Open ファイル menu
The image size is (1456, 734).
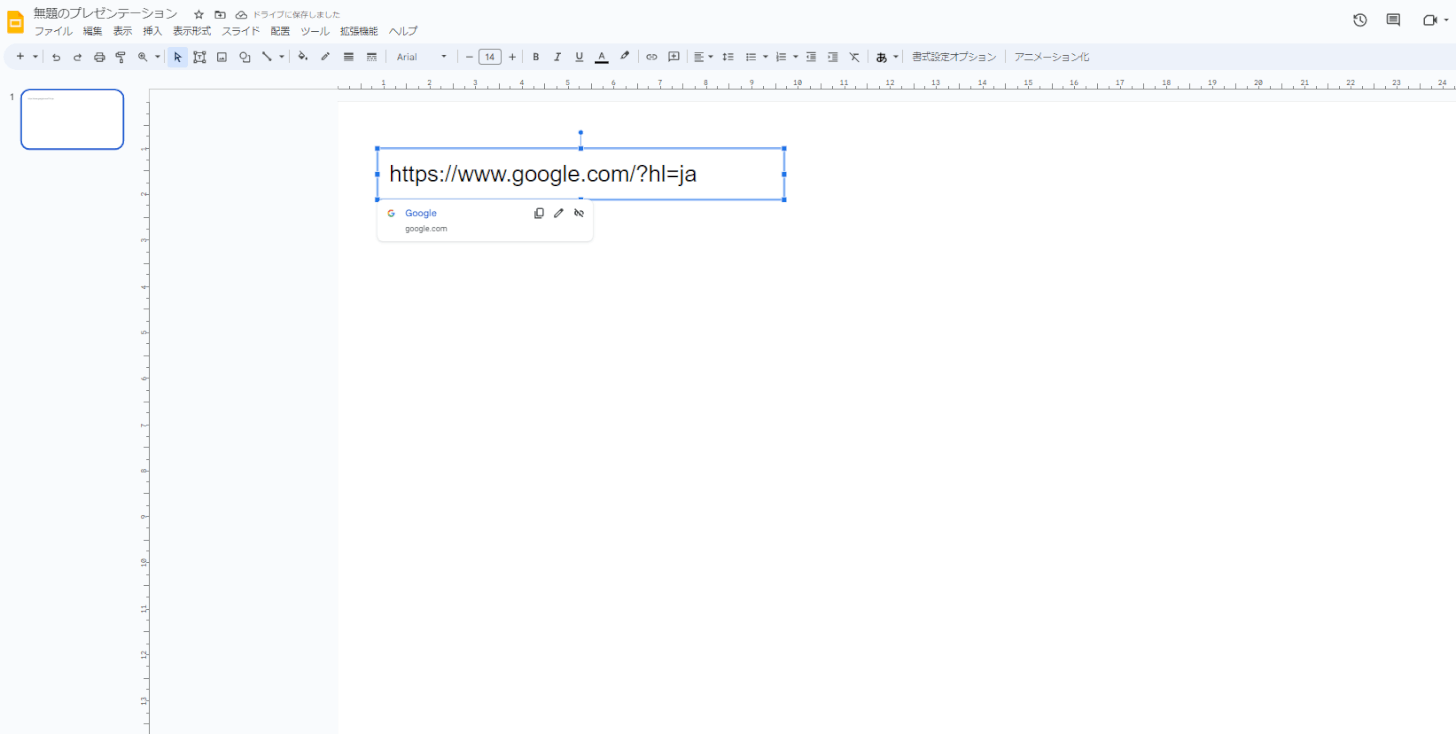54,31
